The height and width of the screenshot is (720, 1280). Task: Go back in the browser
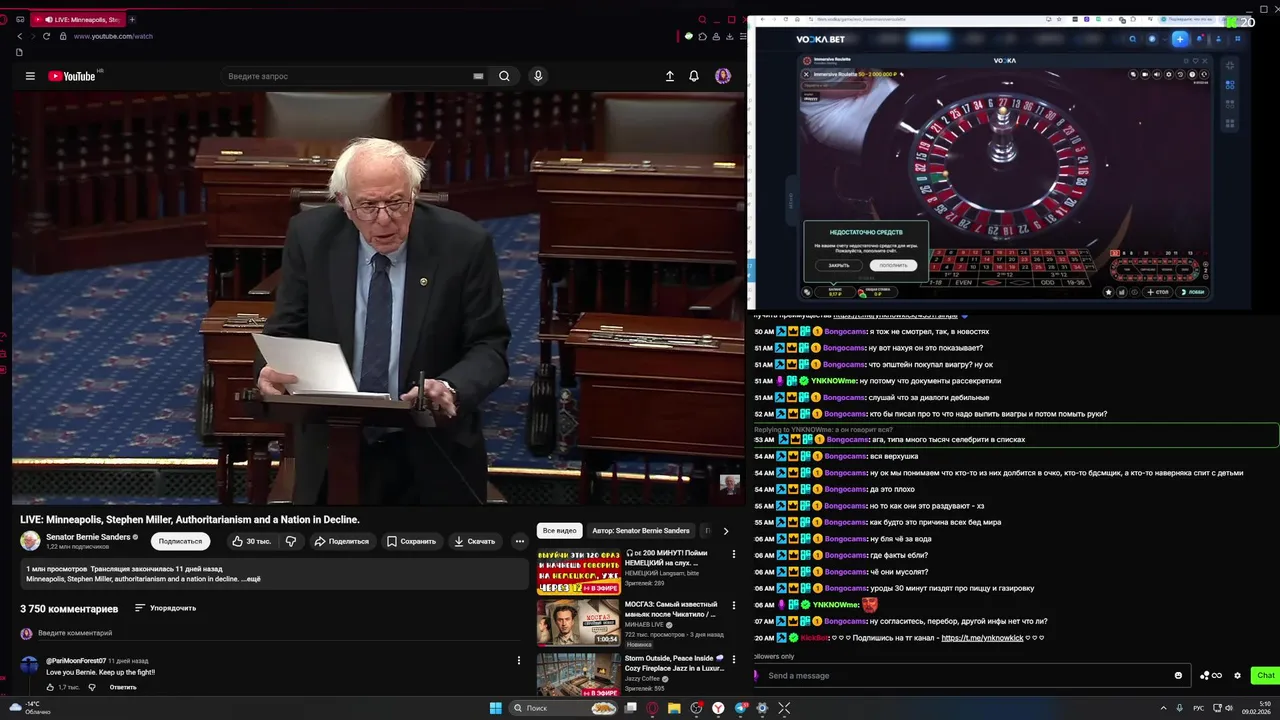[x=19, y=36]
